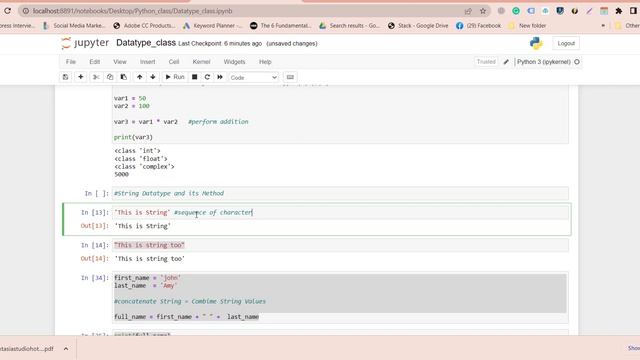Click the Trusted notebook indicator
640x360 pixels.
click(486, 62)
